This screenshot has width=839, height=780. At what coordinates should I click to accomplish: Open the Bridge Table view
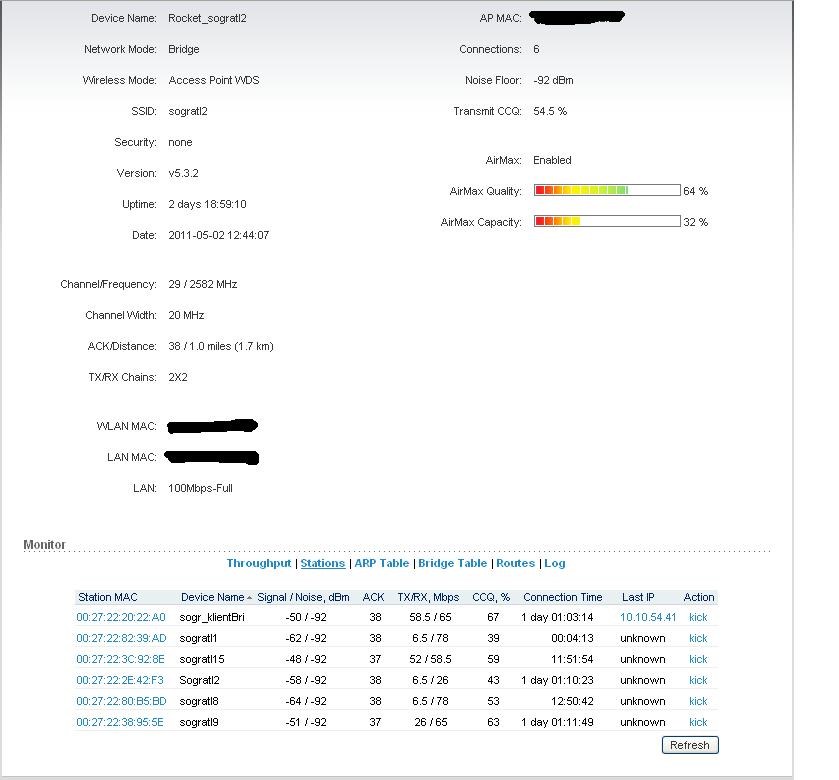(453, 563)
